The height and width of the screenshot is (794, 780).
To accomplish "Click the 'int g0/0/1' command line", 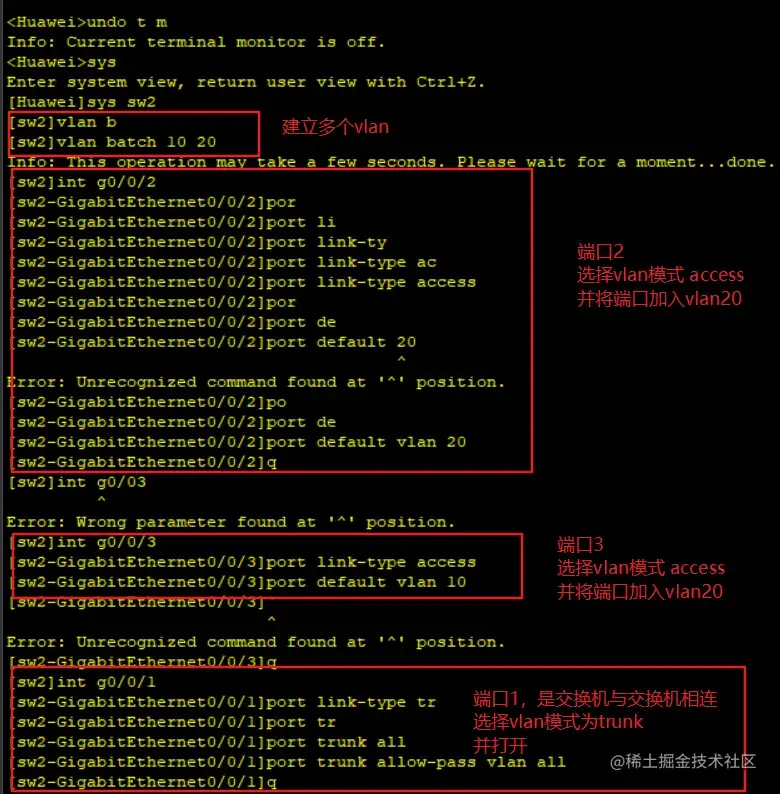I will [x=84, y=683].
